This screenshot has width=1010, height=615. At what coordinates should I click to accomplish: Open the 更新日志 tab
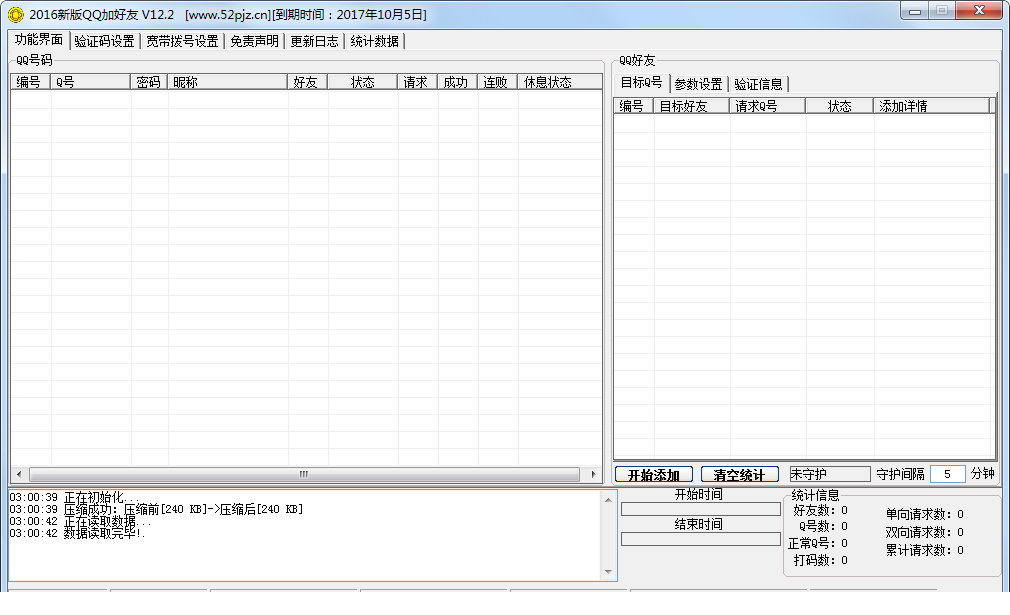[314, 41]
